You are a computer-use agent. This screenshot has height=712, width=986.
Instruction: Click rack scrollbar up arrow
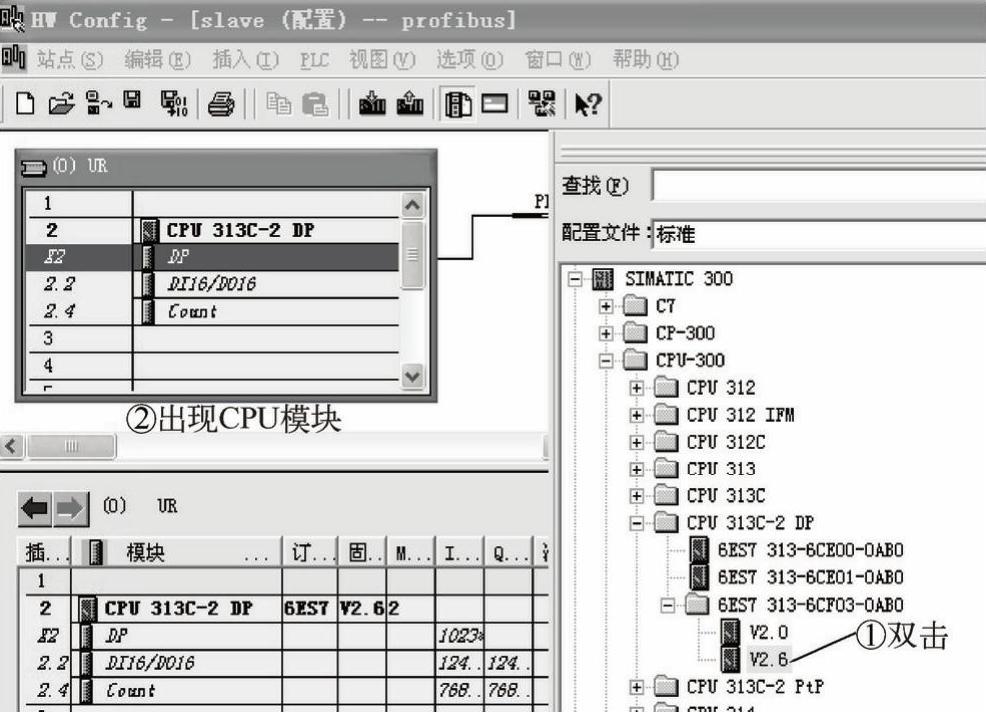point(413,205)
